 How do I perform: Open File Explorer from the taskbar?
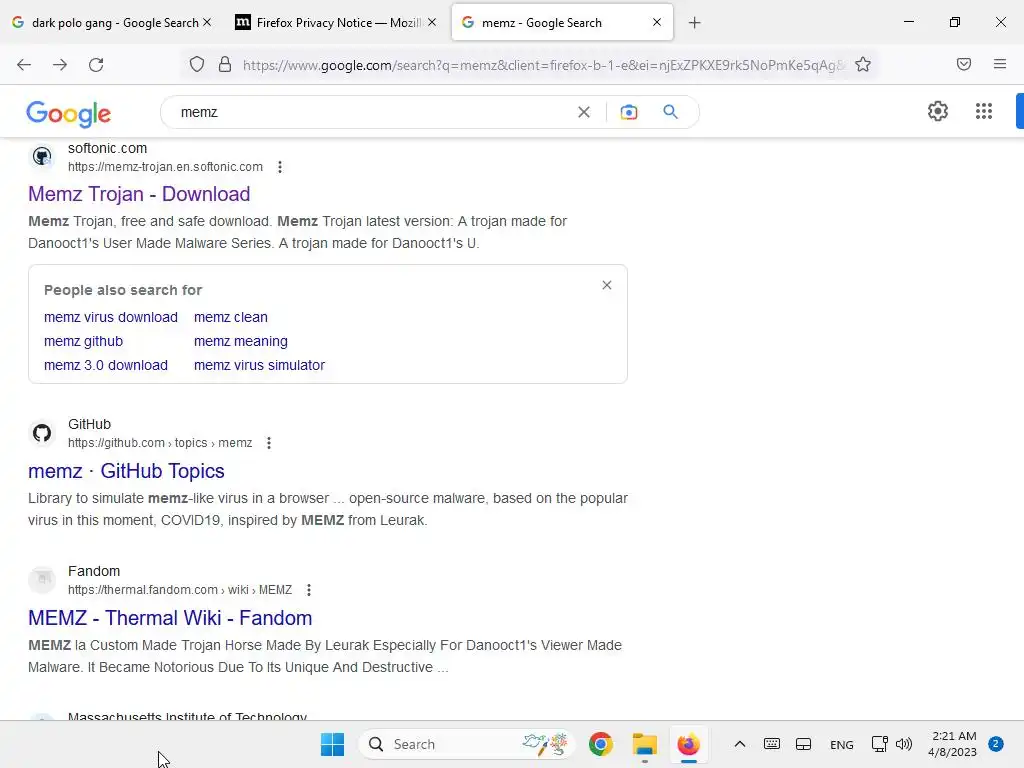(x=645, y=744)
